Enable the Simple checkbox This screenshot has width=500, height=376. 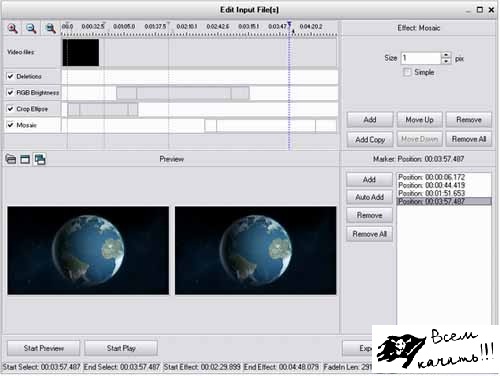(407, 72)
